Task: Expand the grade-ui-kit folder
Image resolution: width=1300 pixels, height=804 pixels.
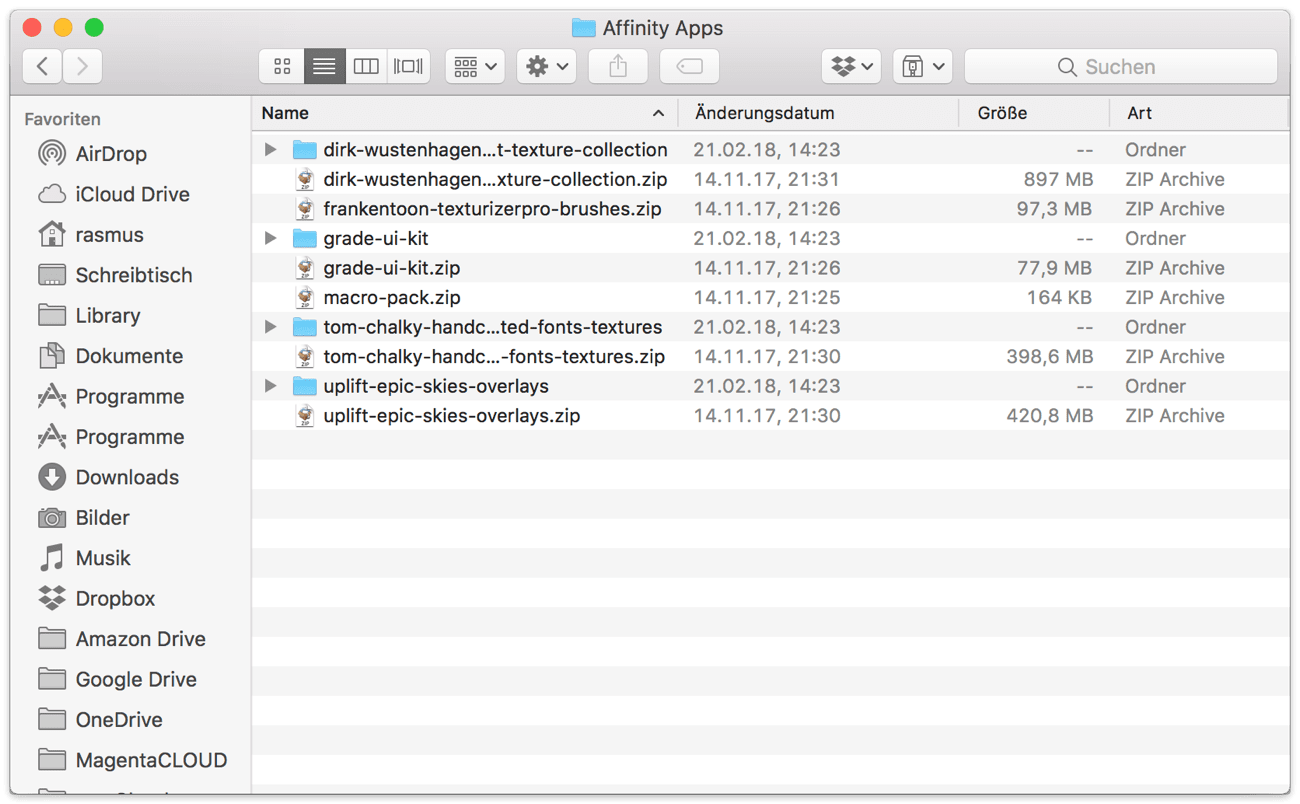Action: pos(271,238)
